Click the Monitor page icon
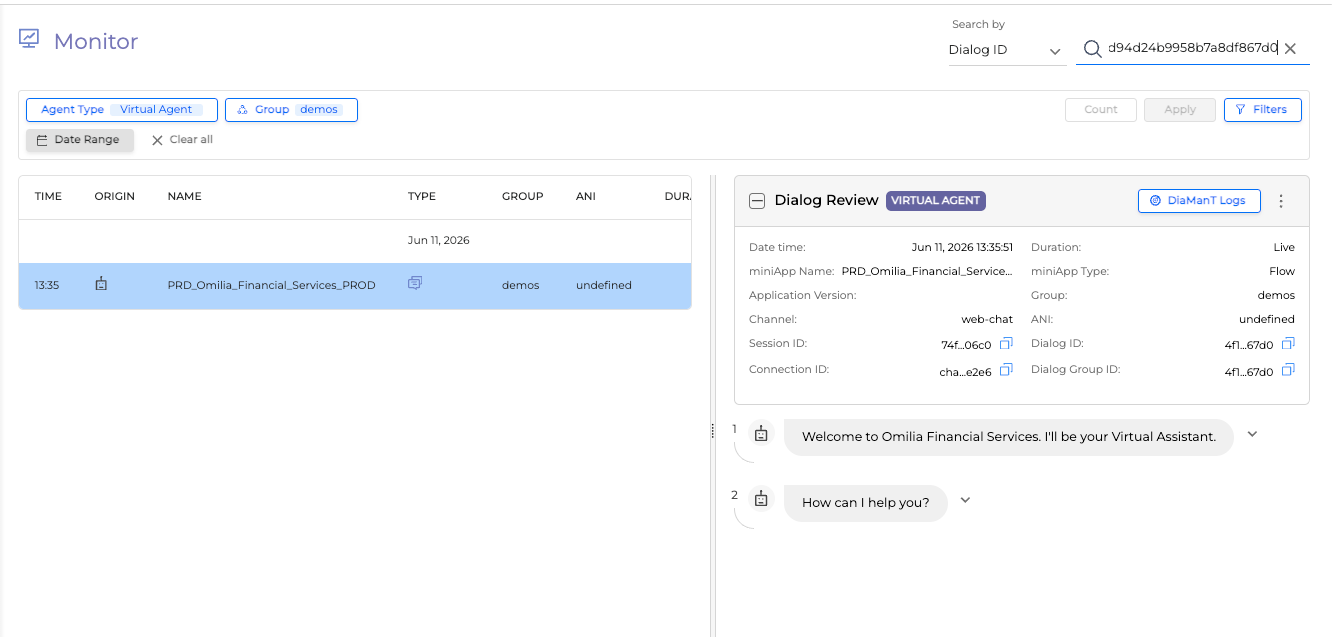The height and width of the screenshot is (637, 1332). 29,39
